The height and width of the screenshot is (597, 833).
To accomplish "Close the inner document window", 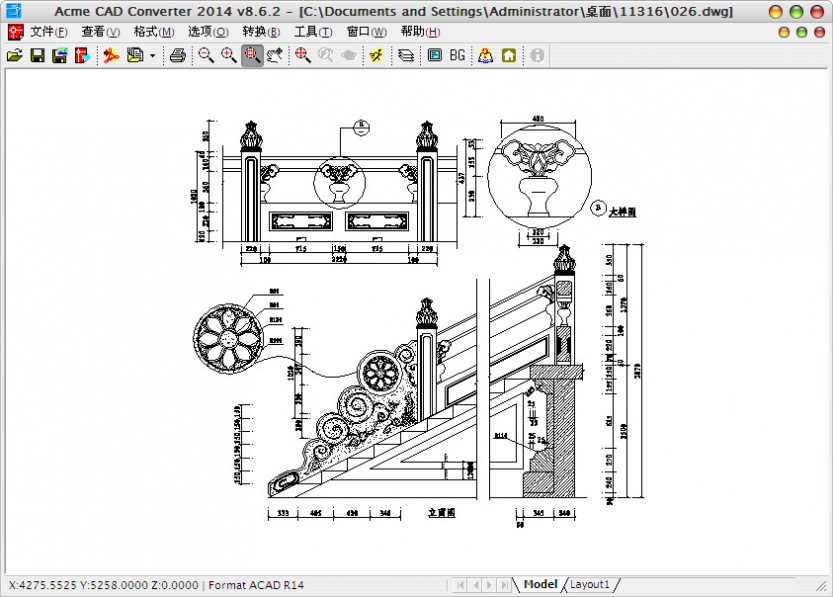I will [x=820, y=32].
